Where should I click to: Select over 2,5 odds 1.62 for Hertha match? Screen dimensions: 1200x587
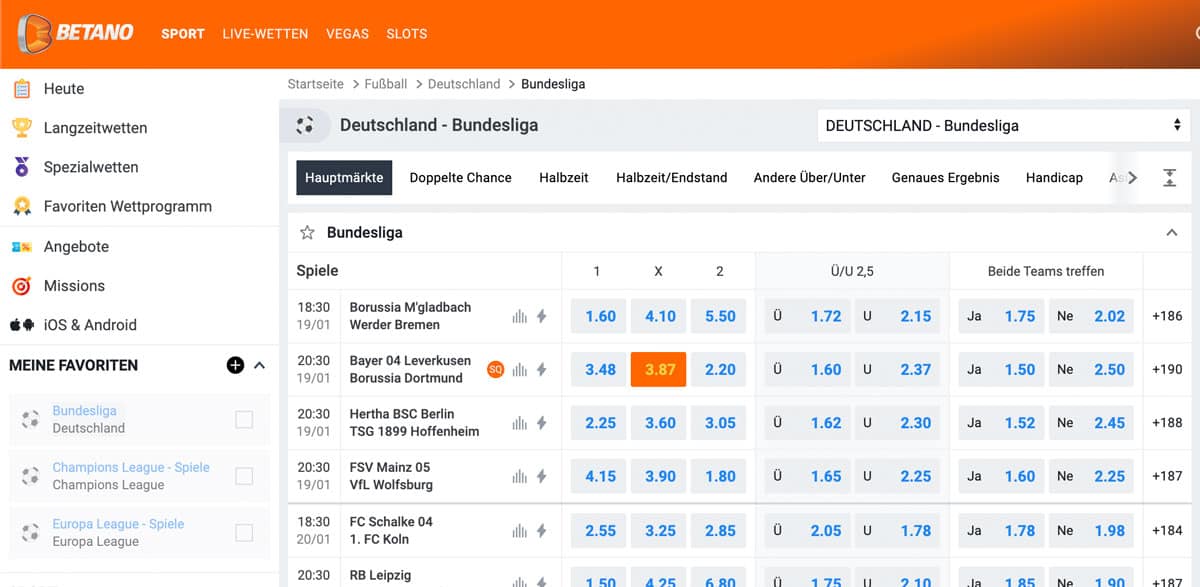point(808,423)
